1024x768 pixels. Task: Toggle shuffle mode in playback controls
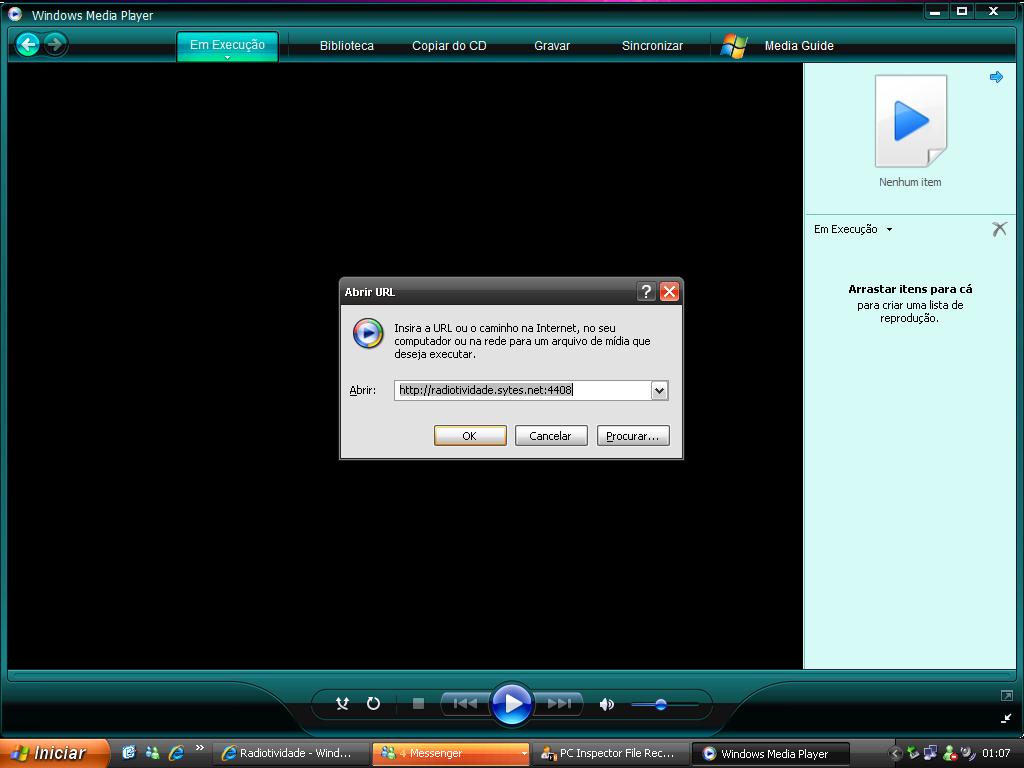pyautogui.click(x=342, y=704)
